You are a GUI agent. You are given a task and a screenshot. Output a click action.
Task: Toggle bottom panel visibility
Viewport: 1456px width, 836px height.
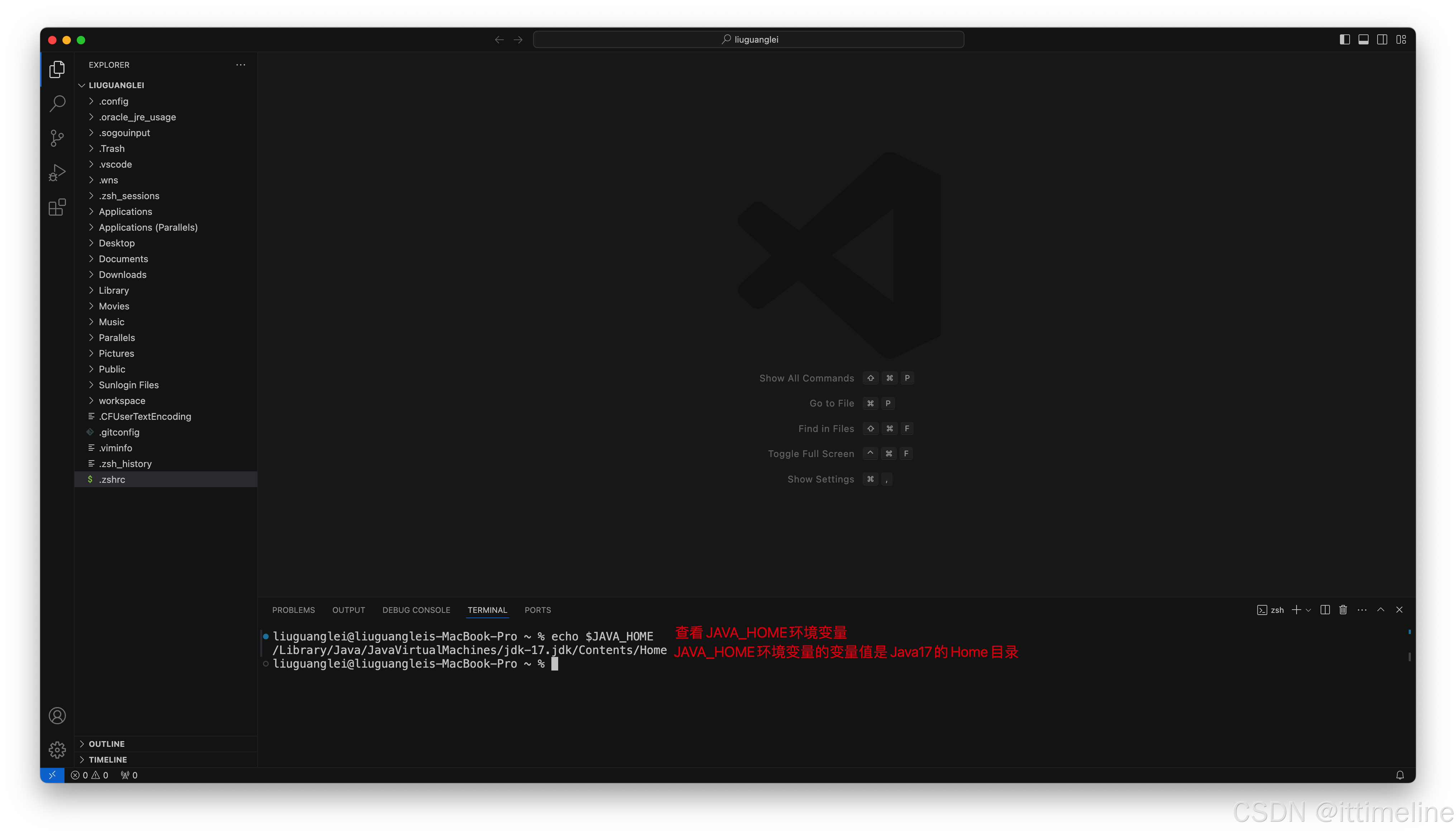tap(1363, 40)
